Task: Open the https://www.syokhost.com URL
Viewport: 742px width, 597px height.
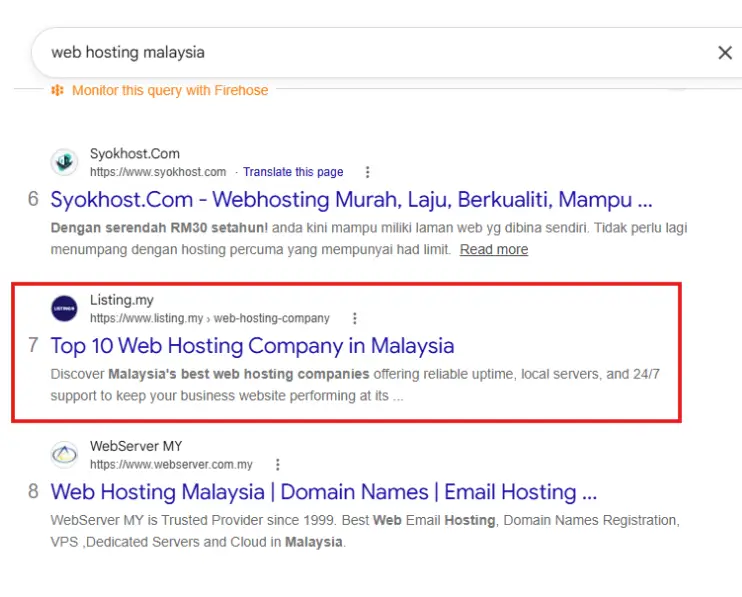Action: pyautogui.click(x=158, y=172)
